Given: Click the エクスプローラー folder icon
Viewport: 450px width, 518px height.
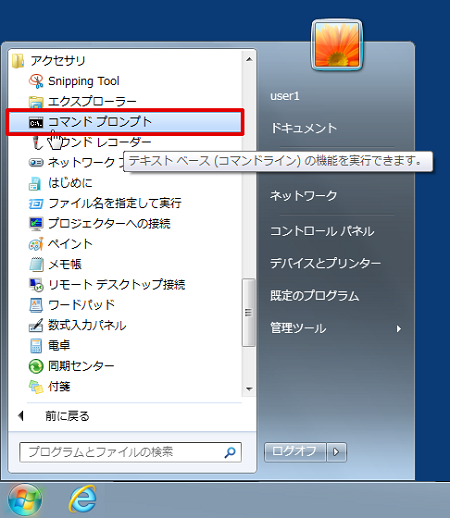Looking at the screenshot, I should pos(36,102).
